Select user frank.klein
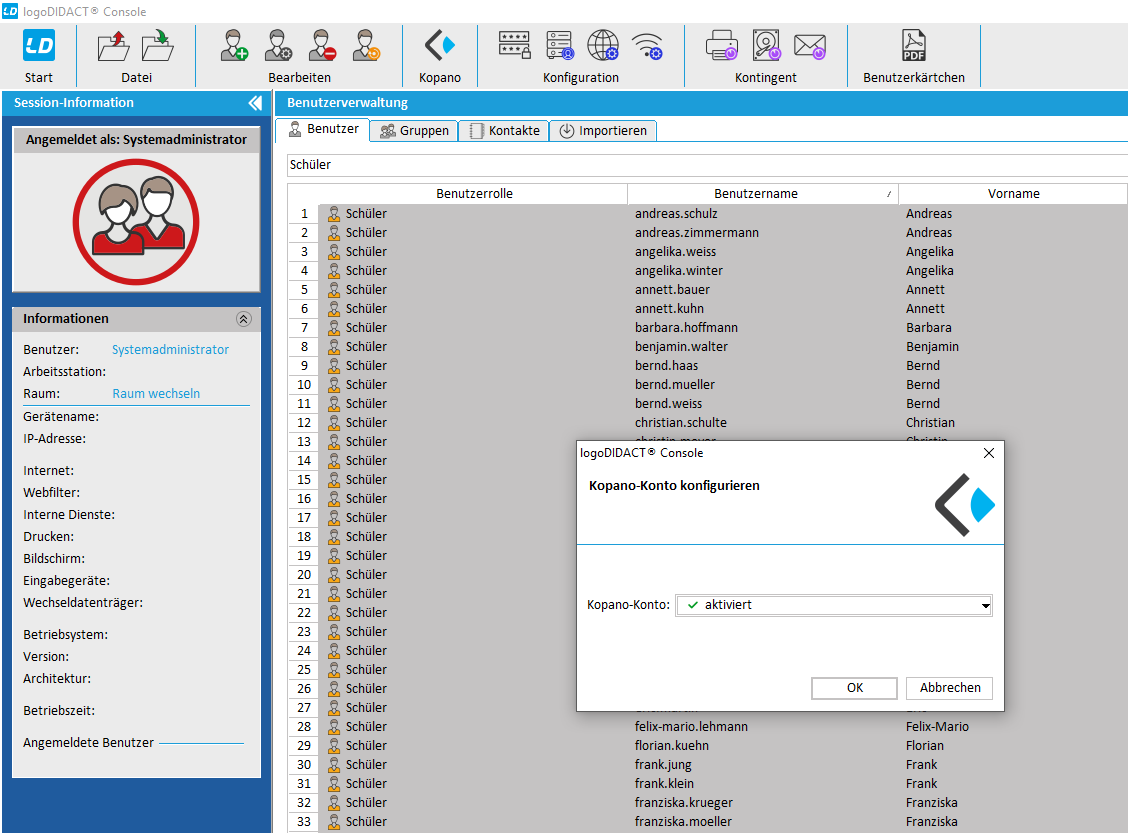Screen dimensions: 1128x833 click(x=664, y=783)
